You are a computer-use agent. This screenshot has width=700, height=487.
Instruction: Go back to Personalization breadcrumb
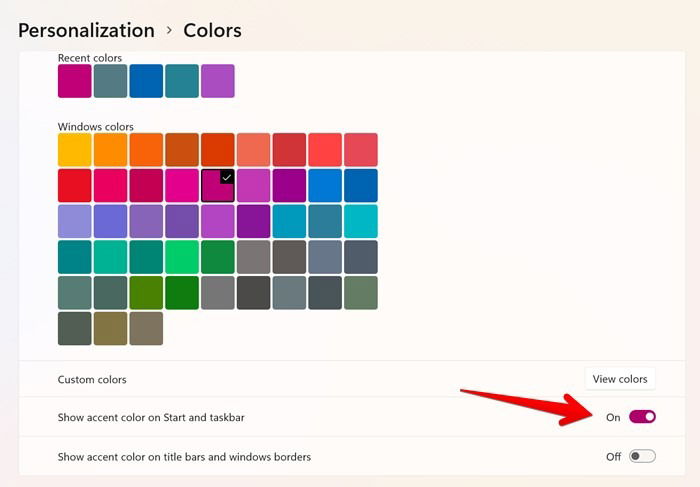pos(86,30)
